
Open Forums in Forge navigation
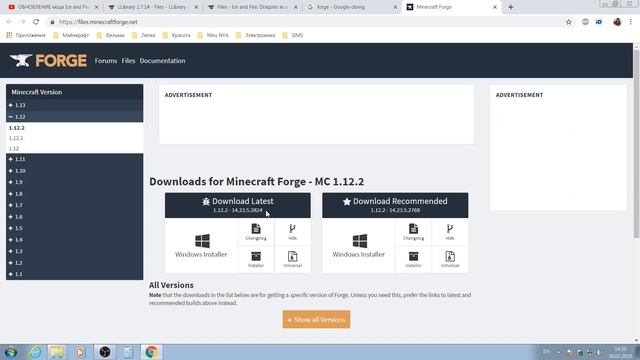click(x=106, y=61)
